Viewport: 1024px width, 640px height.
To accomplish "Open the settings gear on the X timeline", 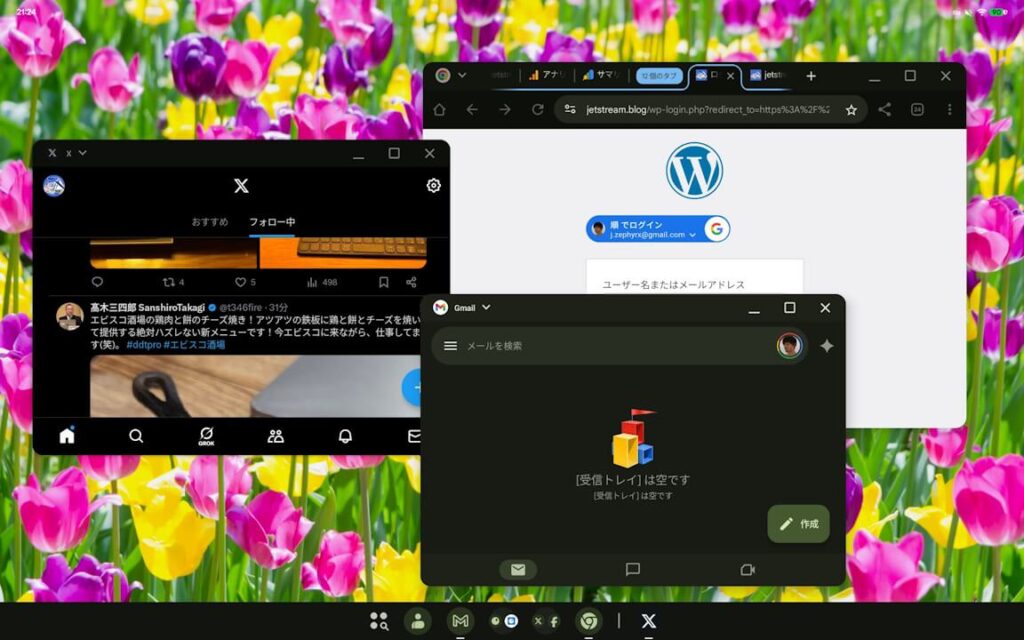I will tap(432, 185).
